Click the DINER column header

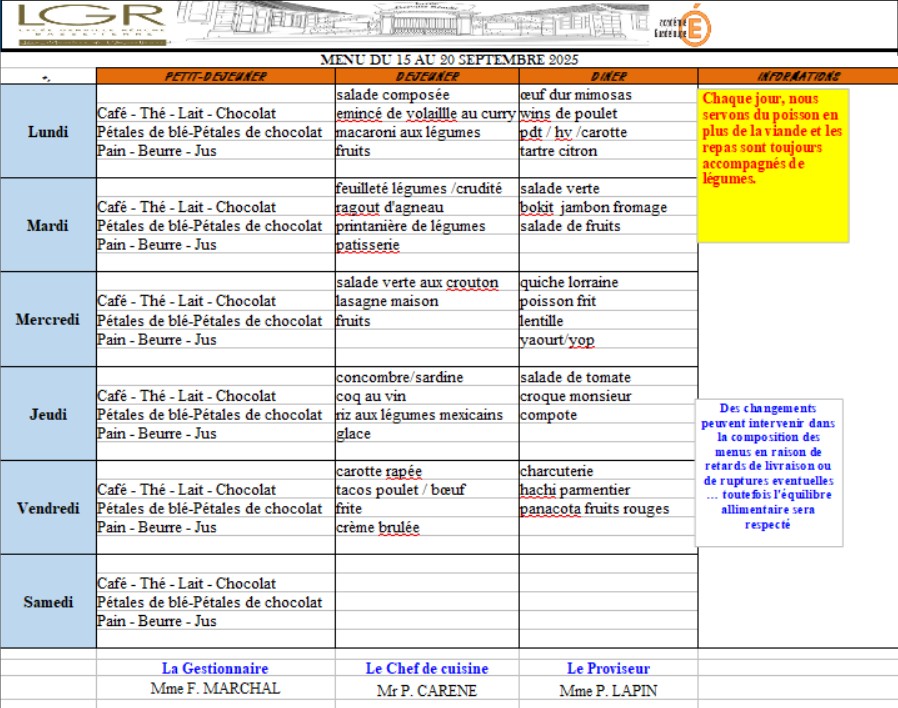(x=608, y=76)
